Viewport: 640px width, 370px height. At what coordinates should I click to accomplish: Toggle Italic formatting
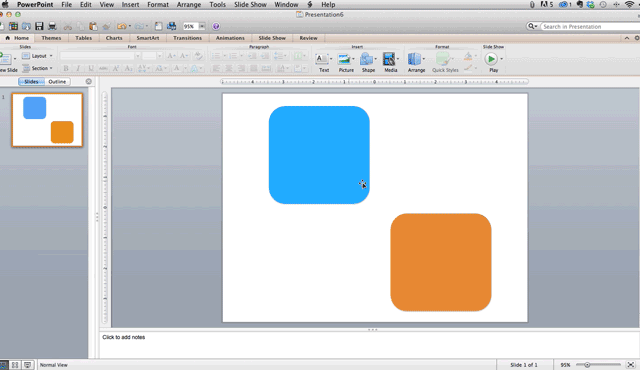tap(78, 68)
